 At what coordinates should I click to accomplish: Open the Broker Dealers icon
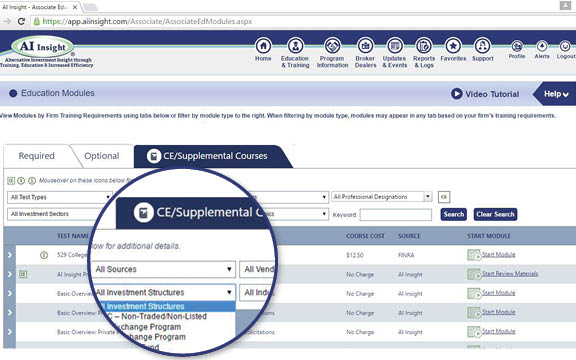point(365,46)
